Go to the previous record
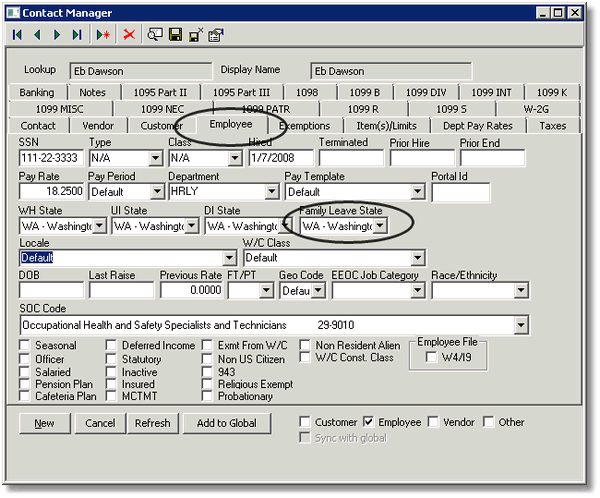 point(37,35)
